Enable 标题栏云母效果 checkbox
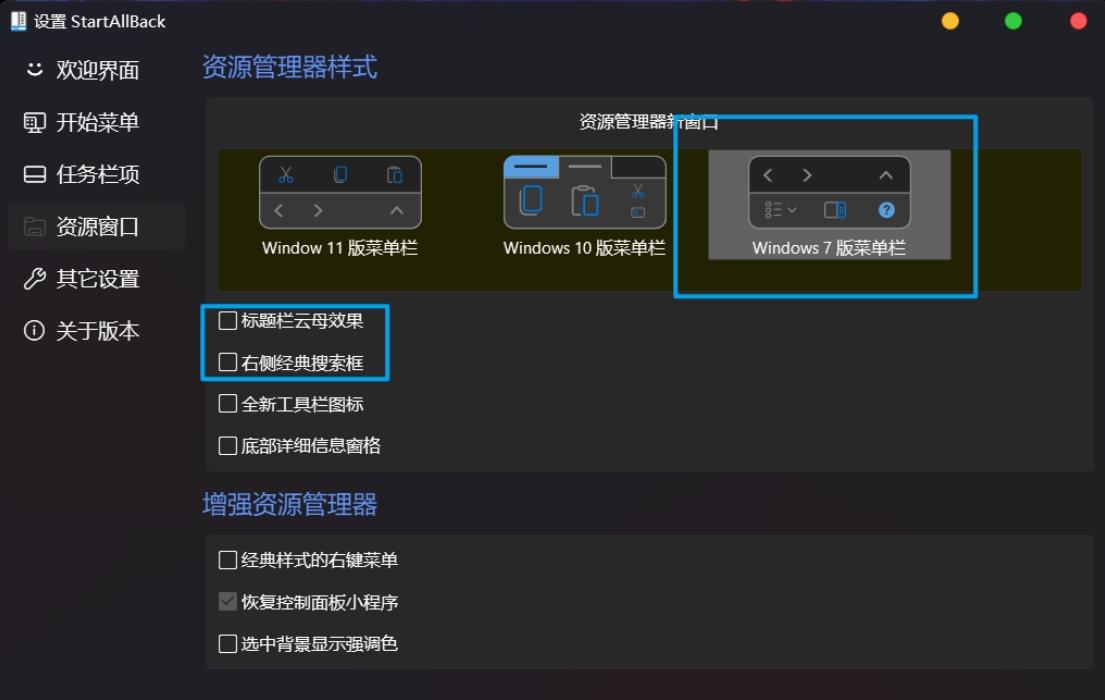Screen dimensions: 1105x700 [227, 321]
